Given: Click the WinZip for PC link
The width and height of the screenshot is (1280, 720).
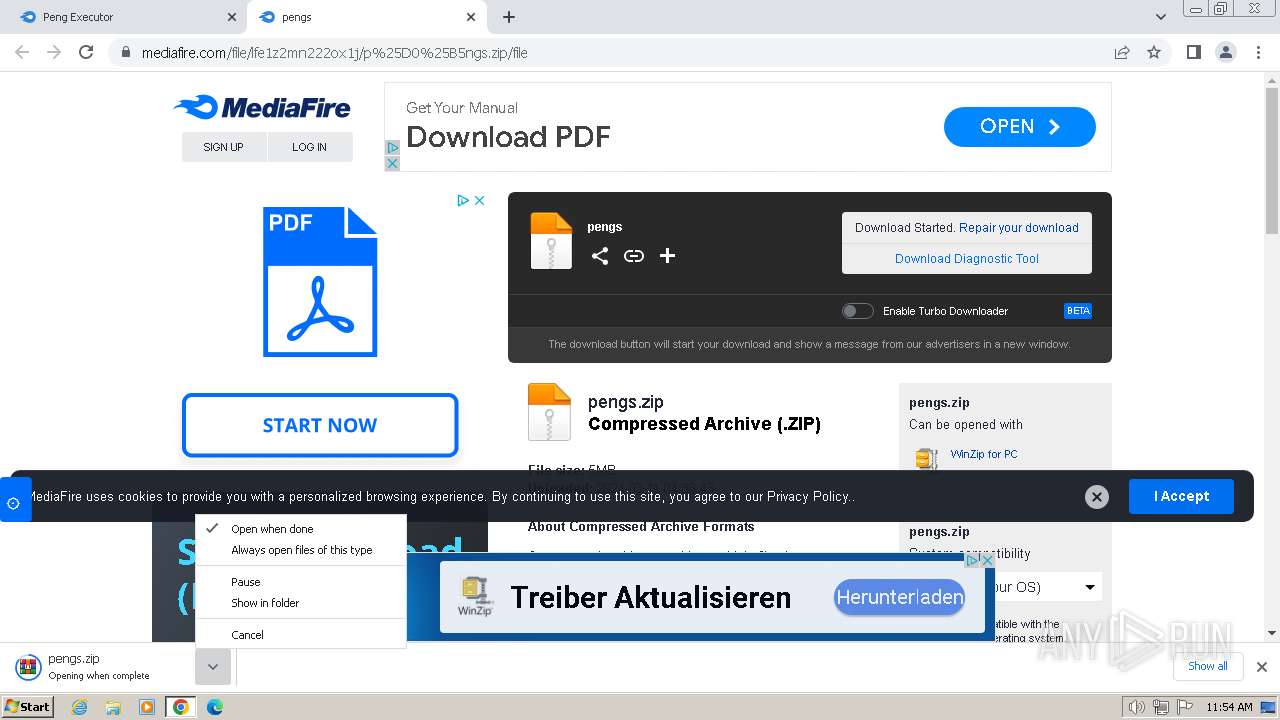Looking at the screenshot, I should [984, 454].
